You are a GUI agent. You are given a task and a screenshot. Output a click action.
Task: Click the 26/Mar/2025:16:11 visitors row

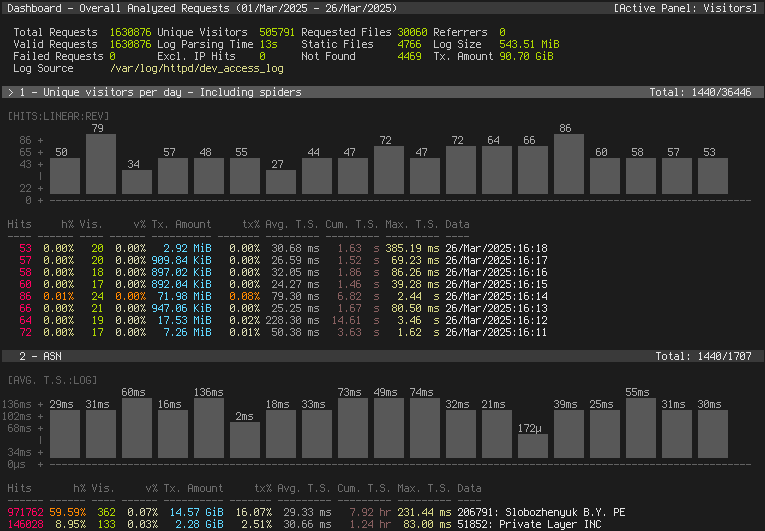[x=496, y=332]
